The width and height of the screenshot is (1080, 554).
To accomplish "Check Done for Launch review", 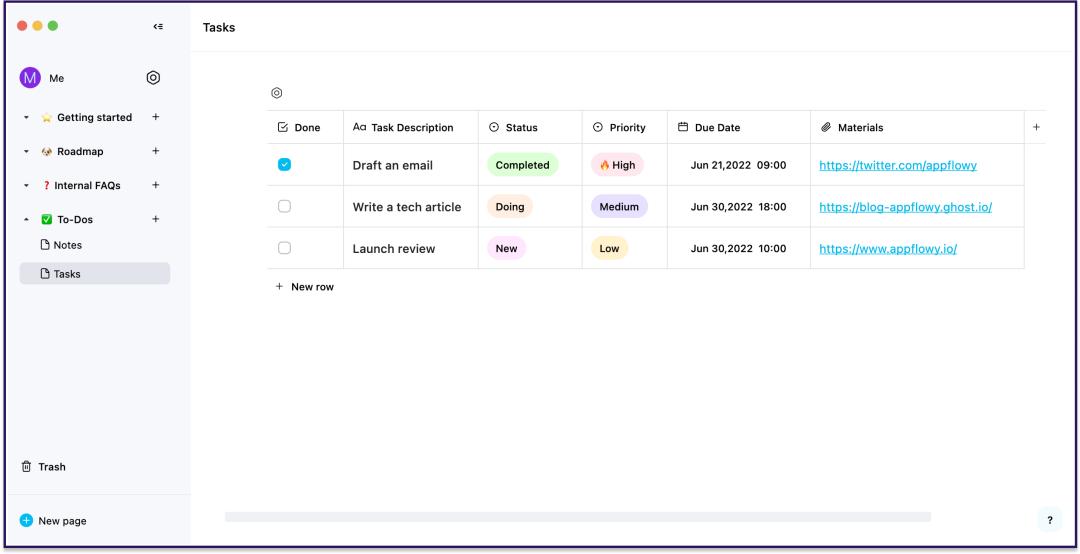I will click(284, 248).
